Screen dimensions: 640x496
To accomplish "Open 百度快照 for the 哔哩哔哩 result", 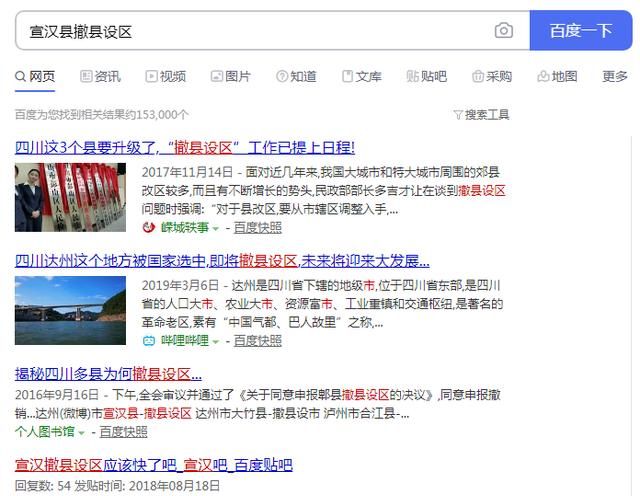I will 258,340.
